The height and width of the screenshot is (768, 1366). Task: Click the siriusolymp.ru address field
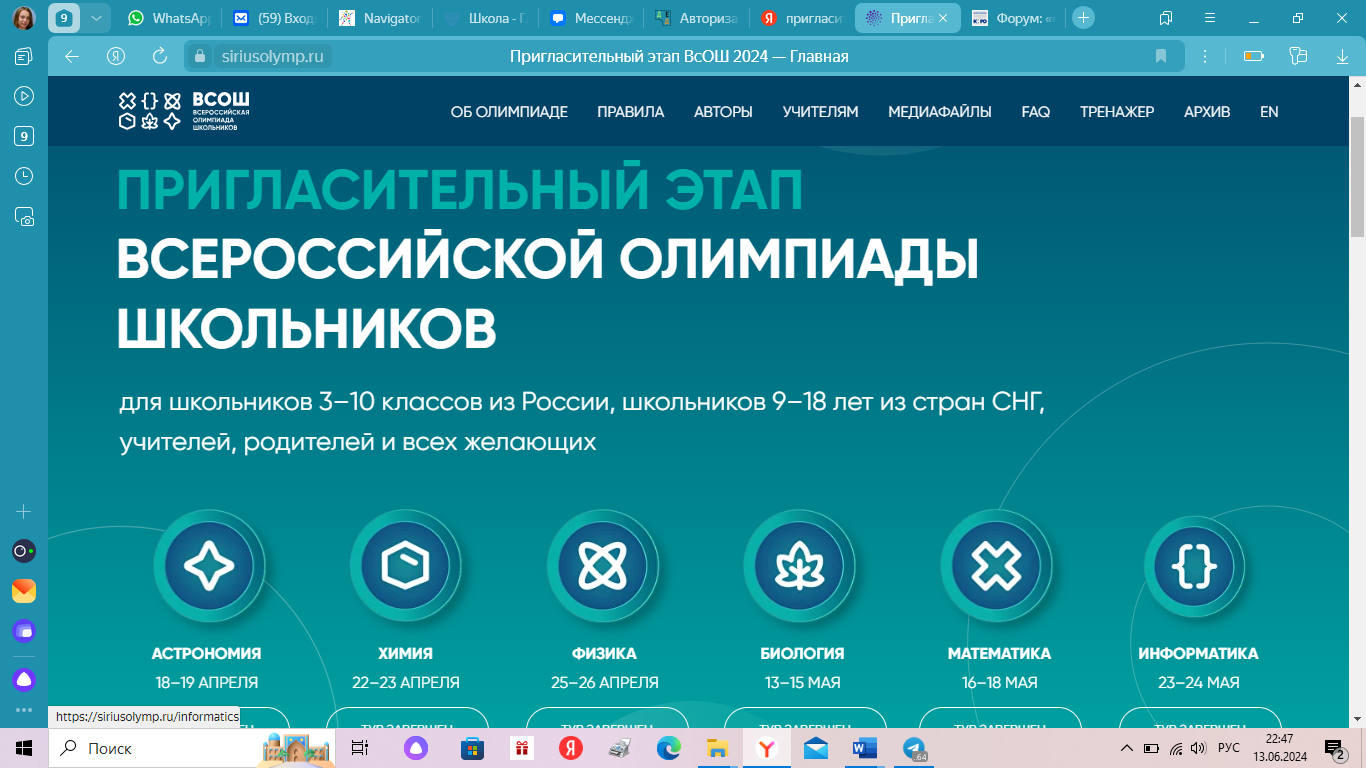click(272, 56)
